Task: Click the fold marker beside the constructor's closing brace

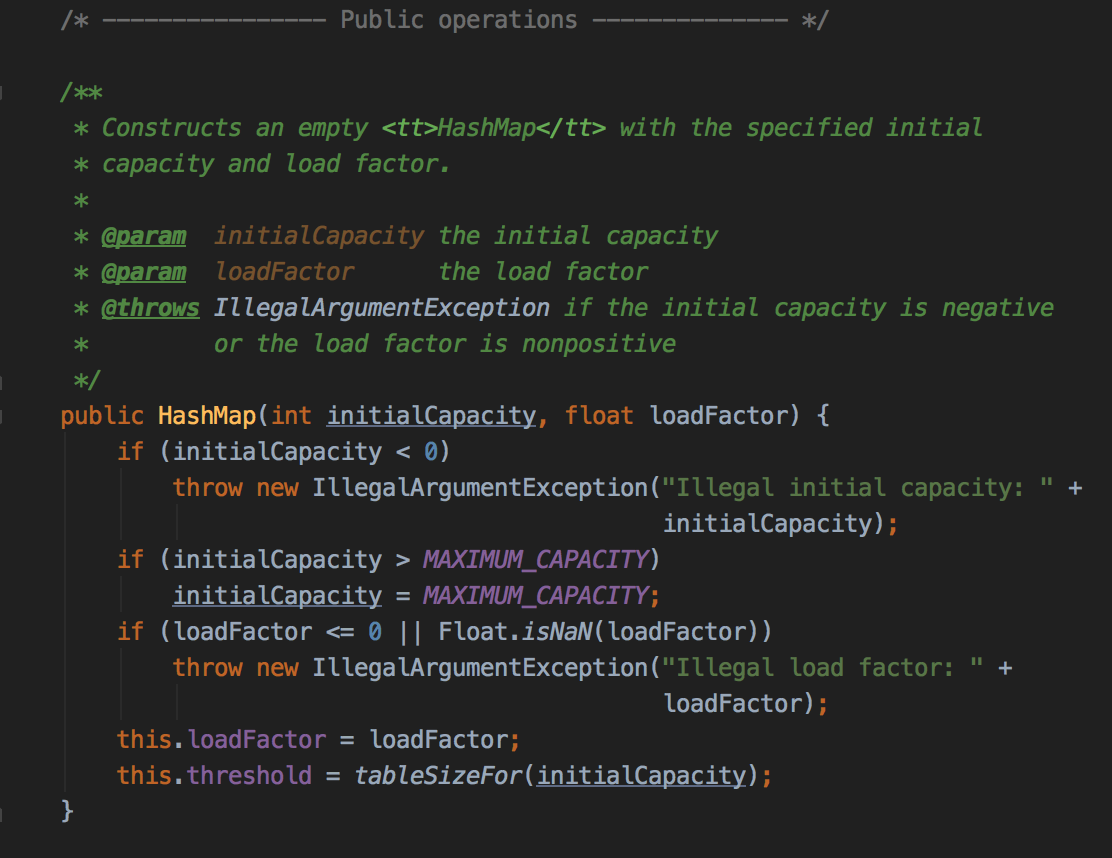Action: click(3, 811)
